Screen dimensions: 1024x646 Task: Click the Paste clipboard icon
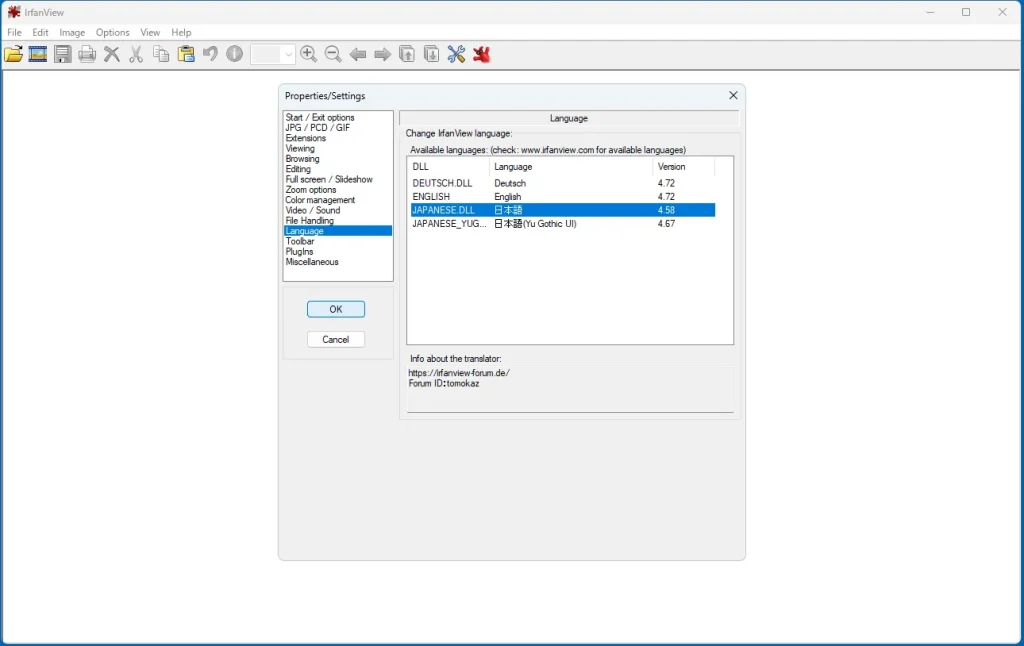click(x=186, y=54)
